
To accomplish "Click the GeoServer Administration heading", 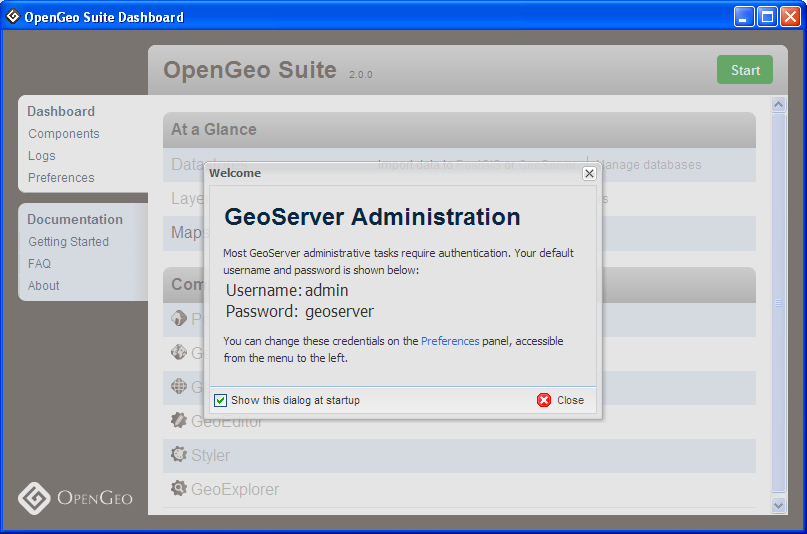I will (372, 217).
